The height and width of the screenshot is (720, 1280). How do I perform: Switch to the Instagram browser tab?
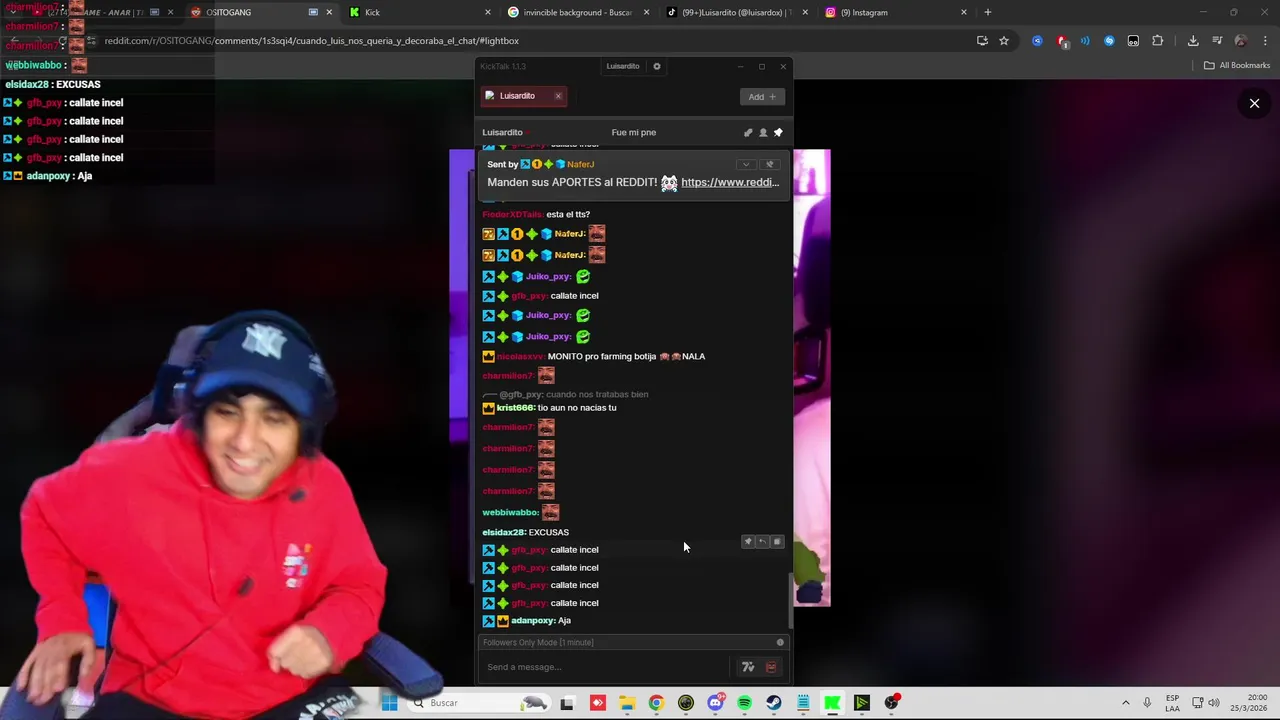897,12
